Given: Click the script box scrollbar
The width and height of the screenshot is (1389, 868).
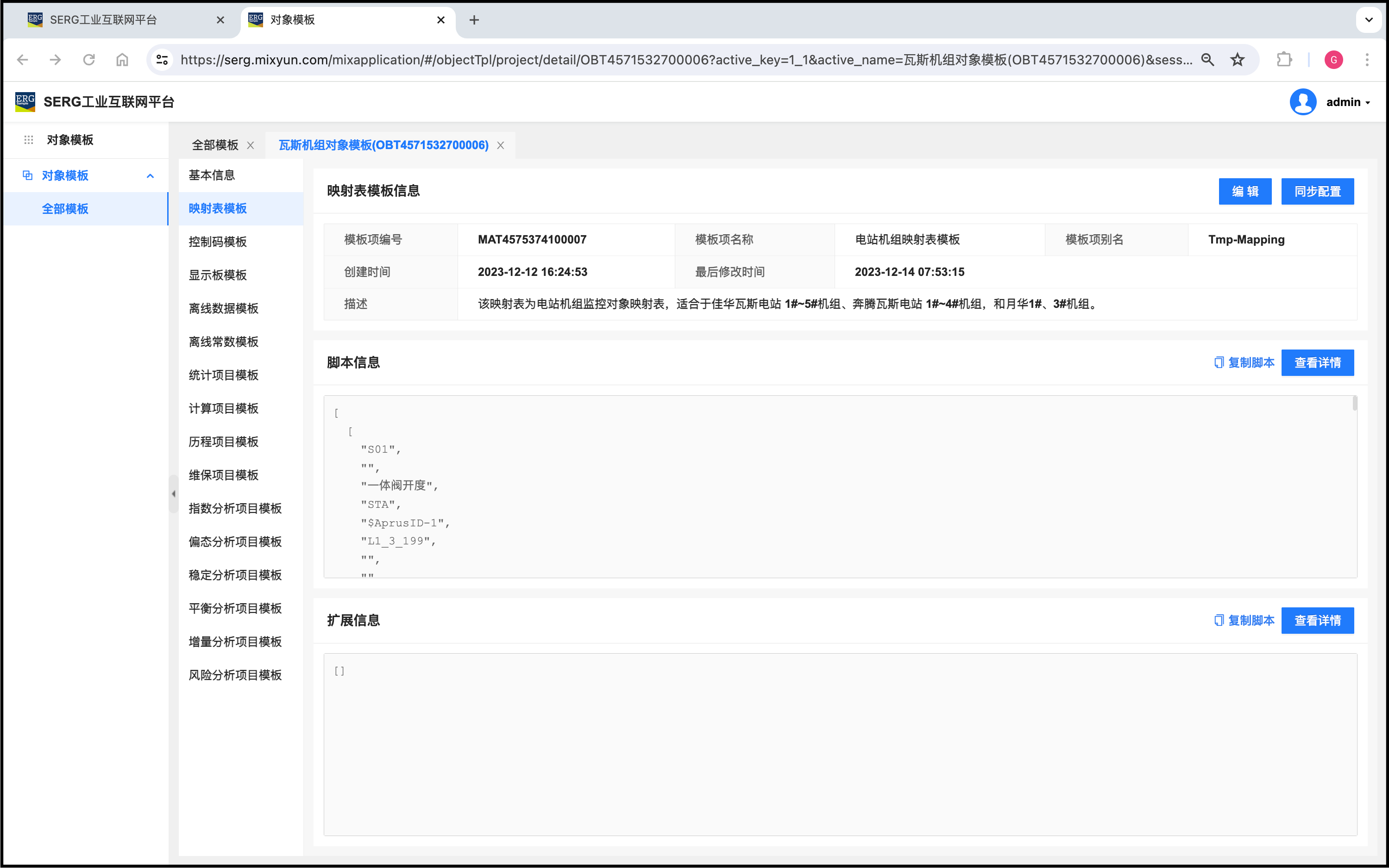Looking at the screenshot, I should (1355, 404).
